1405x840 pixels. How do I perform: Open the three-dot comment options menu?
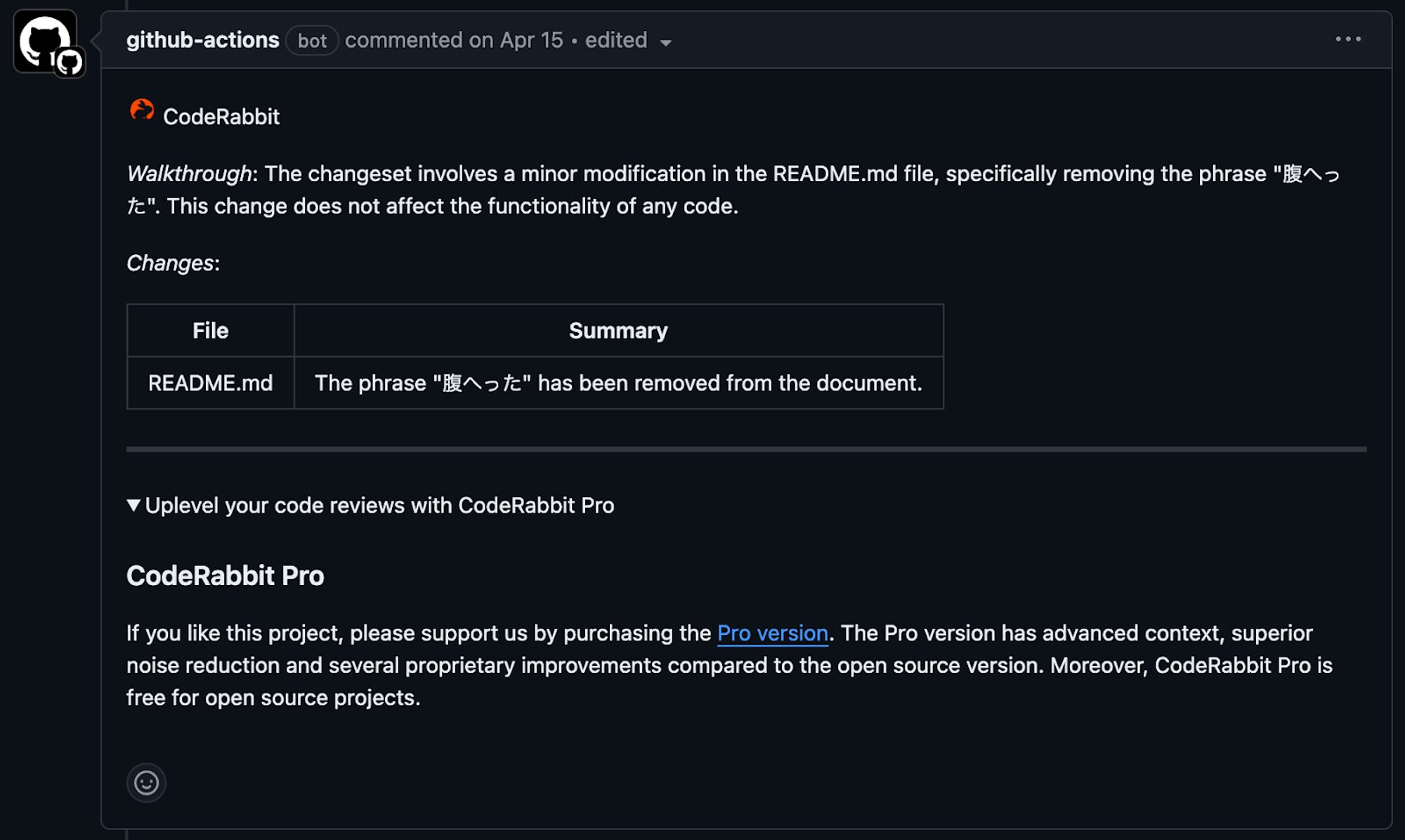1348,39
